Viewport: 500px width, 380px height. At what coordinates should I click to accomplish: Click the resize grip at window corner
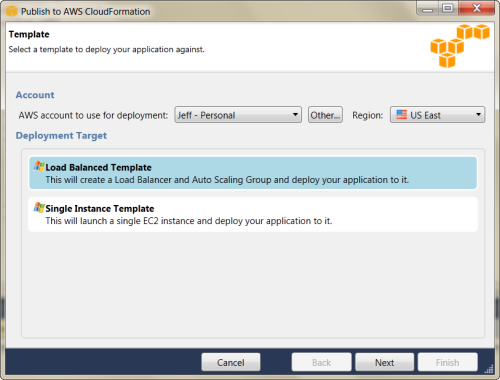[x=489, y=369]
